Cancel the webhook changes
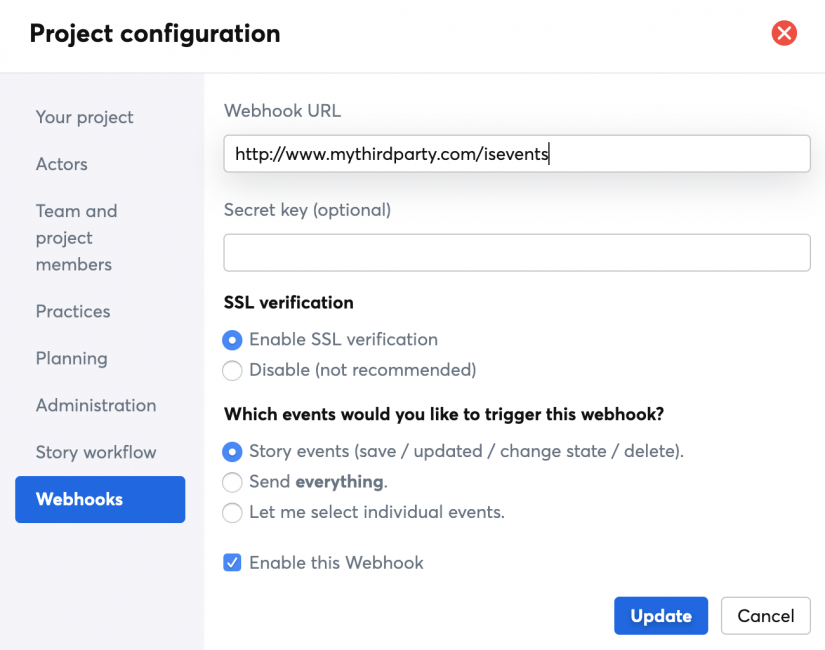 tap(765, 615)
